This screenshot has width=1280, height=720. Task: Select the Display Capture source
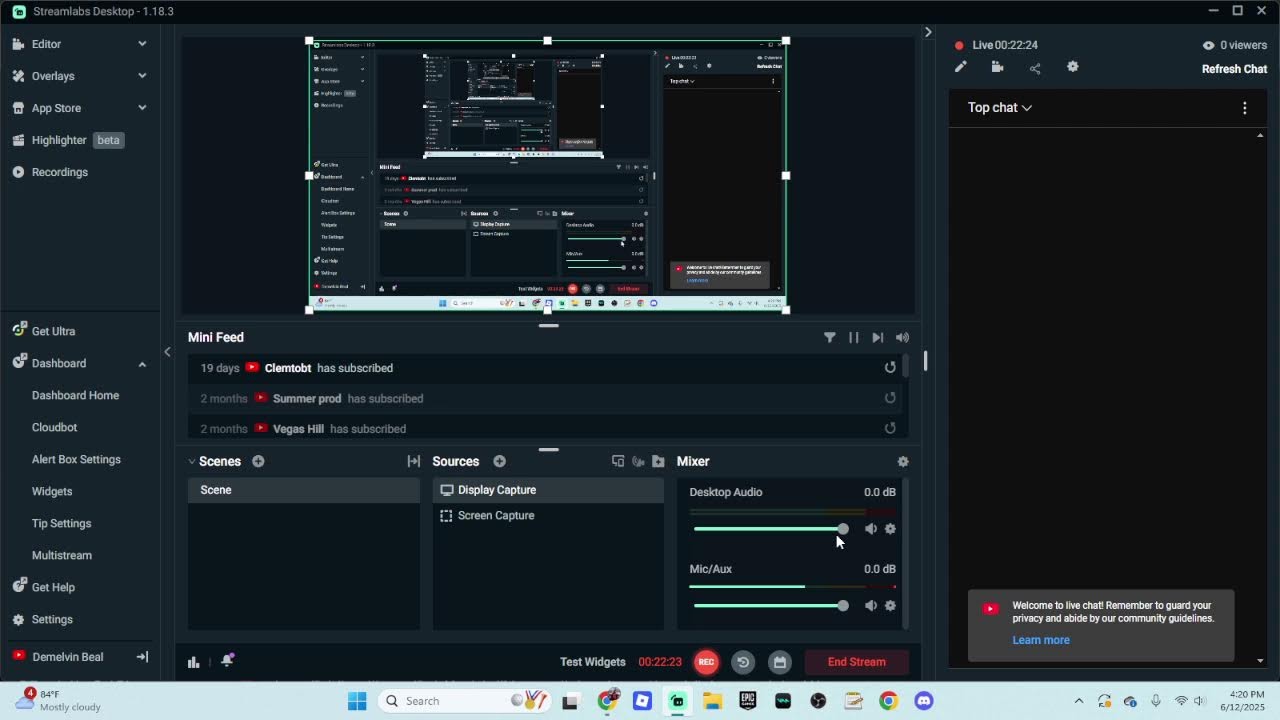click(548, 490)
